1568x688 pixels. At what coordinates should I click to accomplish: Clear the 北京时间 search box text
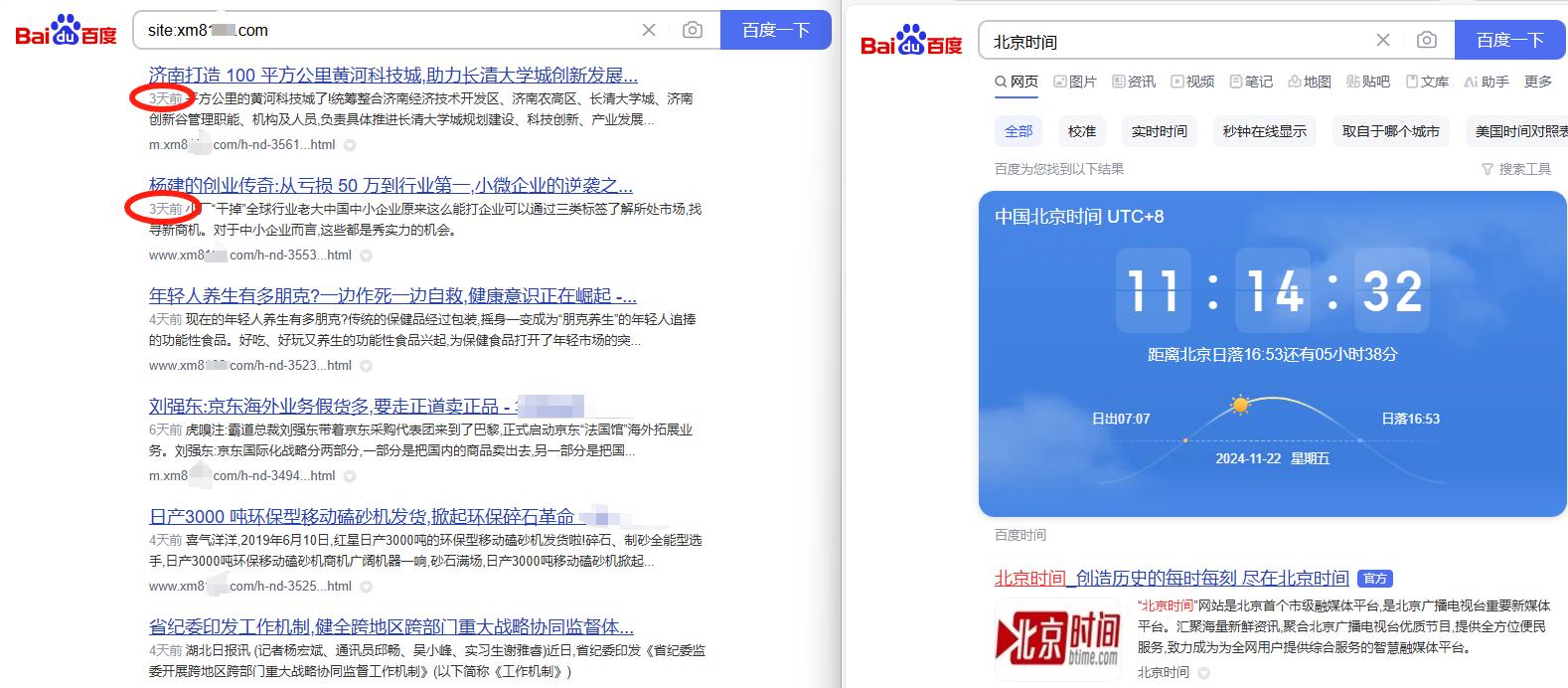pos(1383,40)
